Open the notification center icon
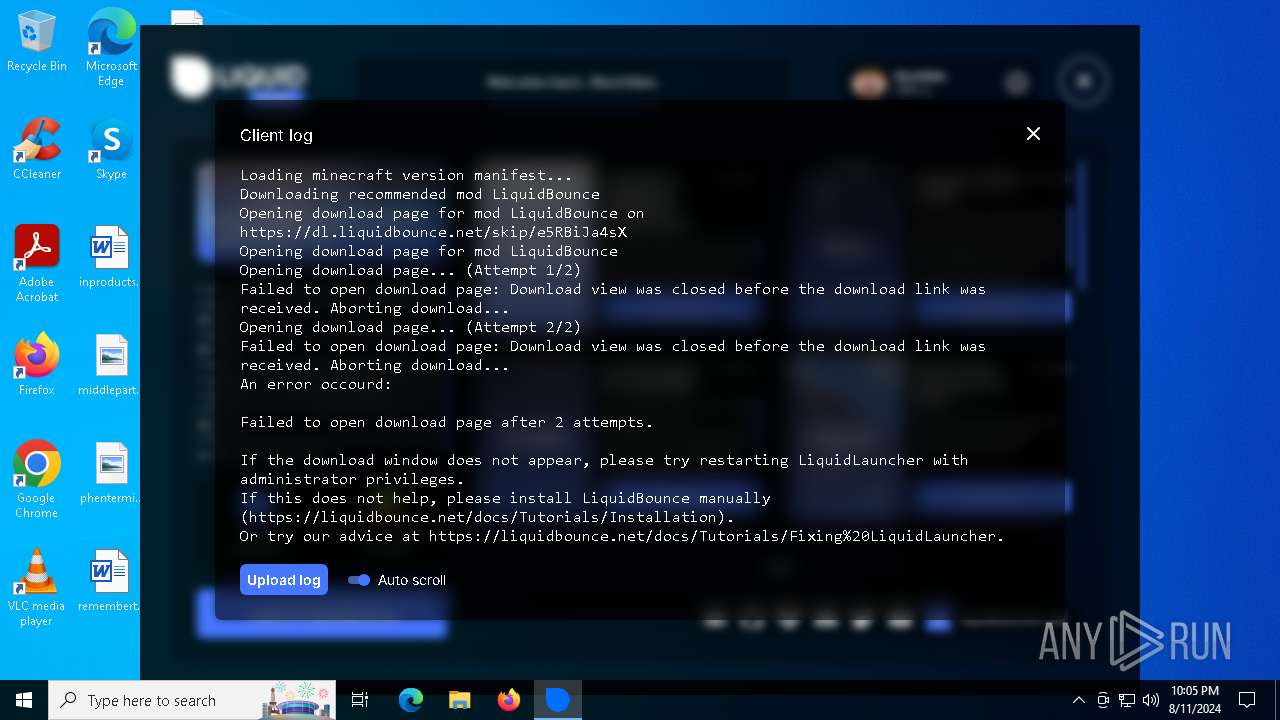The image size is (1280, 720). 1247,700
